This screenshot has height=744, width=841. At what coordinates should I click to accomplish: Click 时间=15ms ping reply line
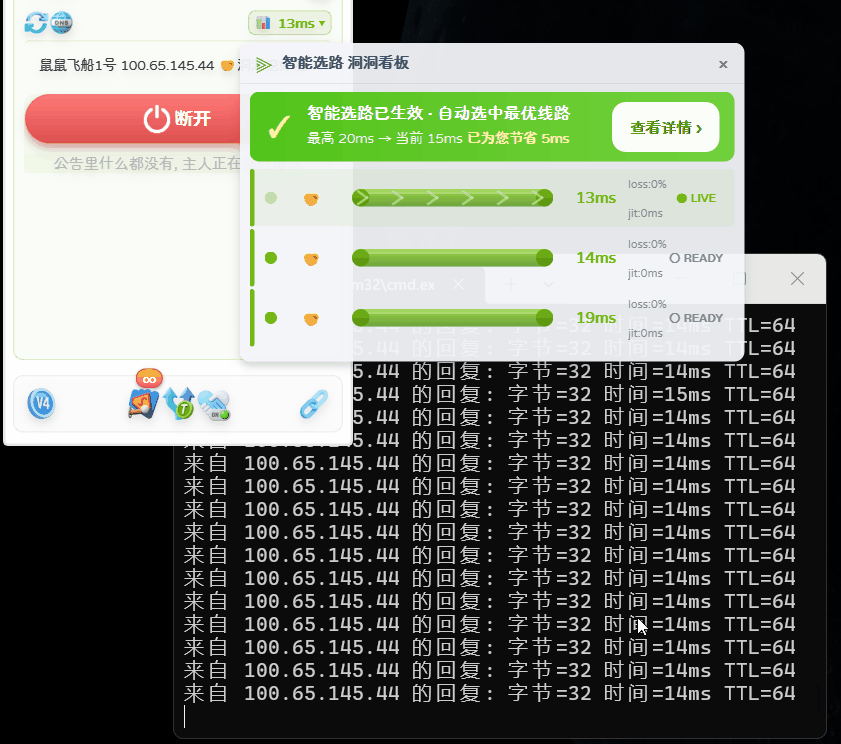pos(573,394)
